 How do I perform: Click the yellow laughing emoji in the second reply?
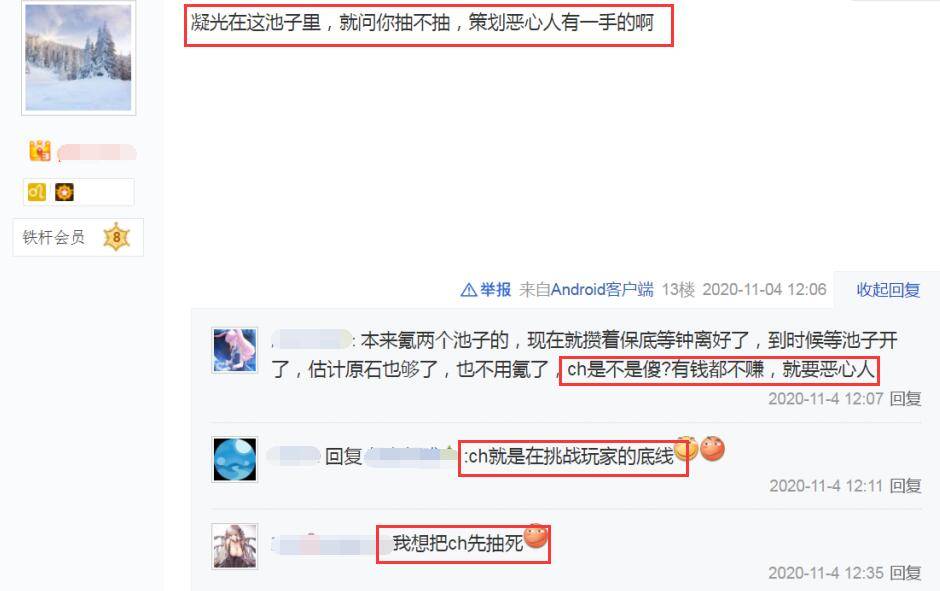(x=686, y=448)
